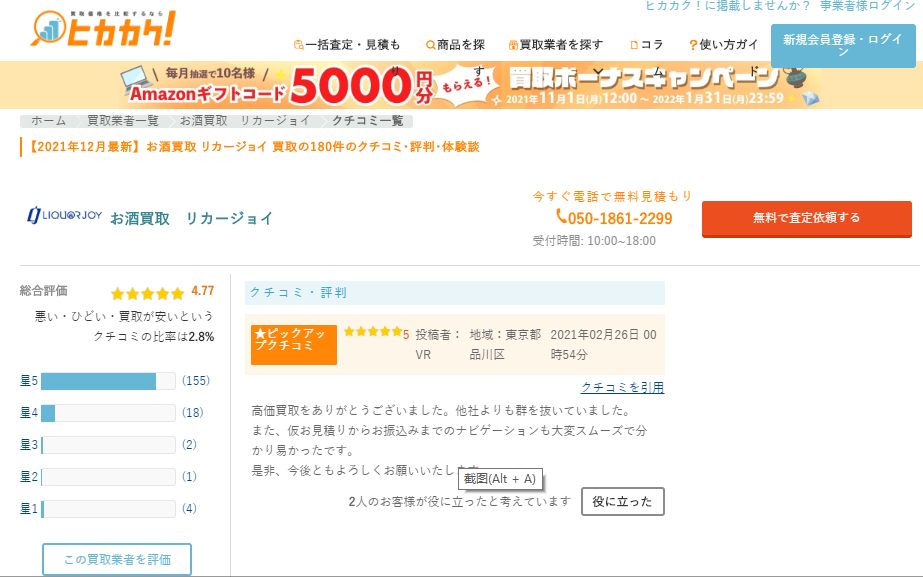The image size is (923, 577).
Task: Click the 2人のお客様が役に立った text
Action: click(460, 502)
